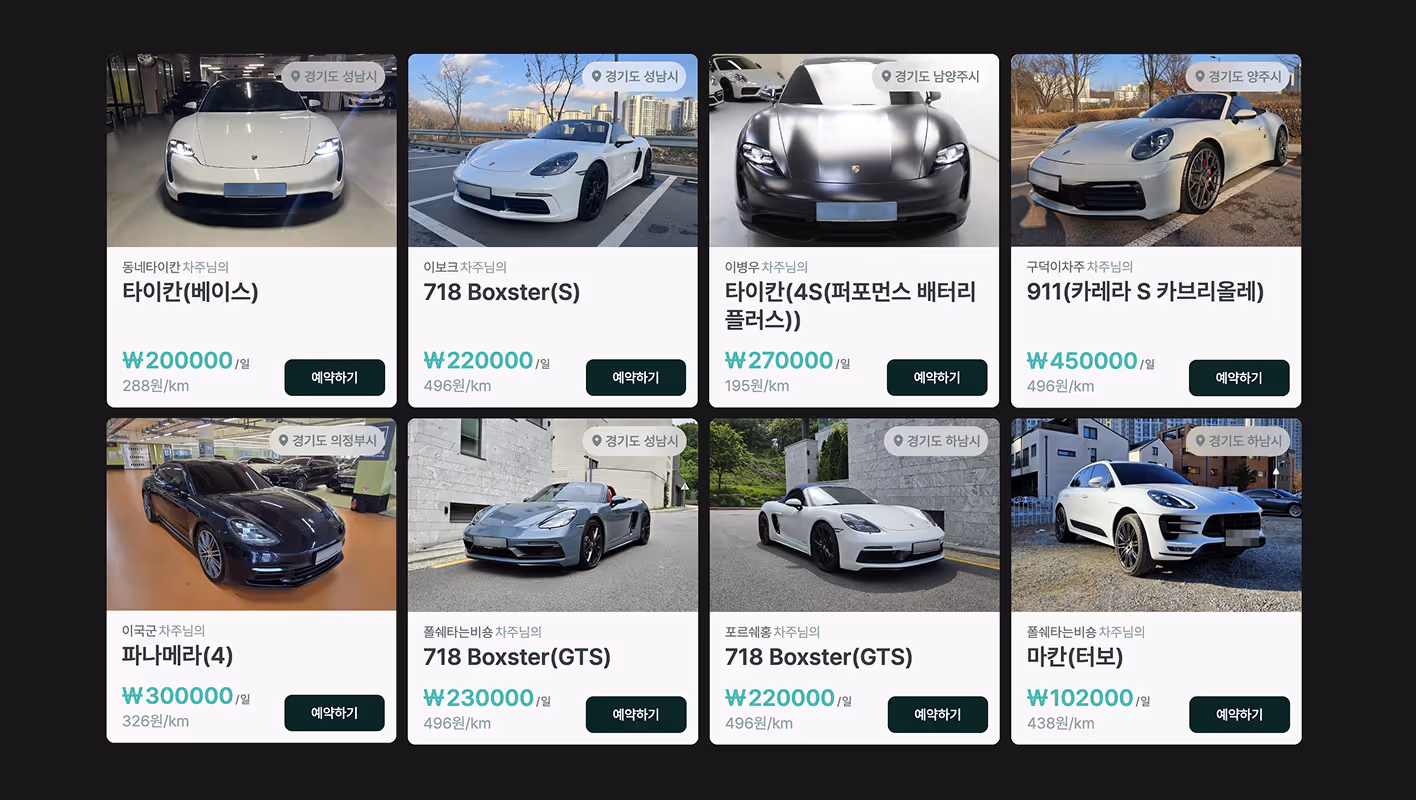Open the matte black Taycan photo
This screenshot has width=1416, height=800.
(x=854, y=150)
